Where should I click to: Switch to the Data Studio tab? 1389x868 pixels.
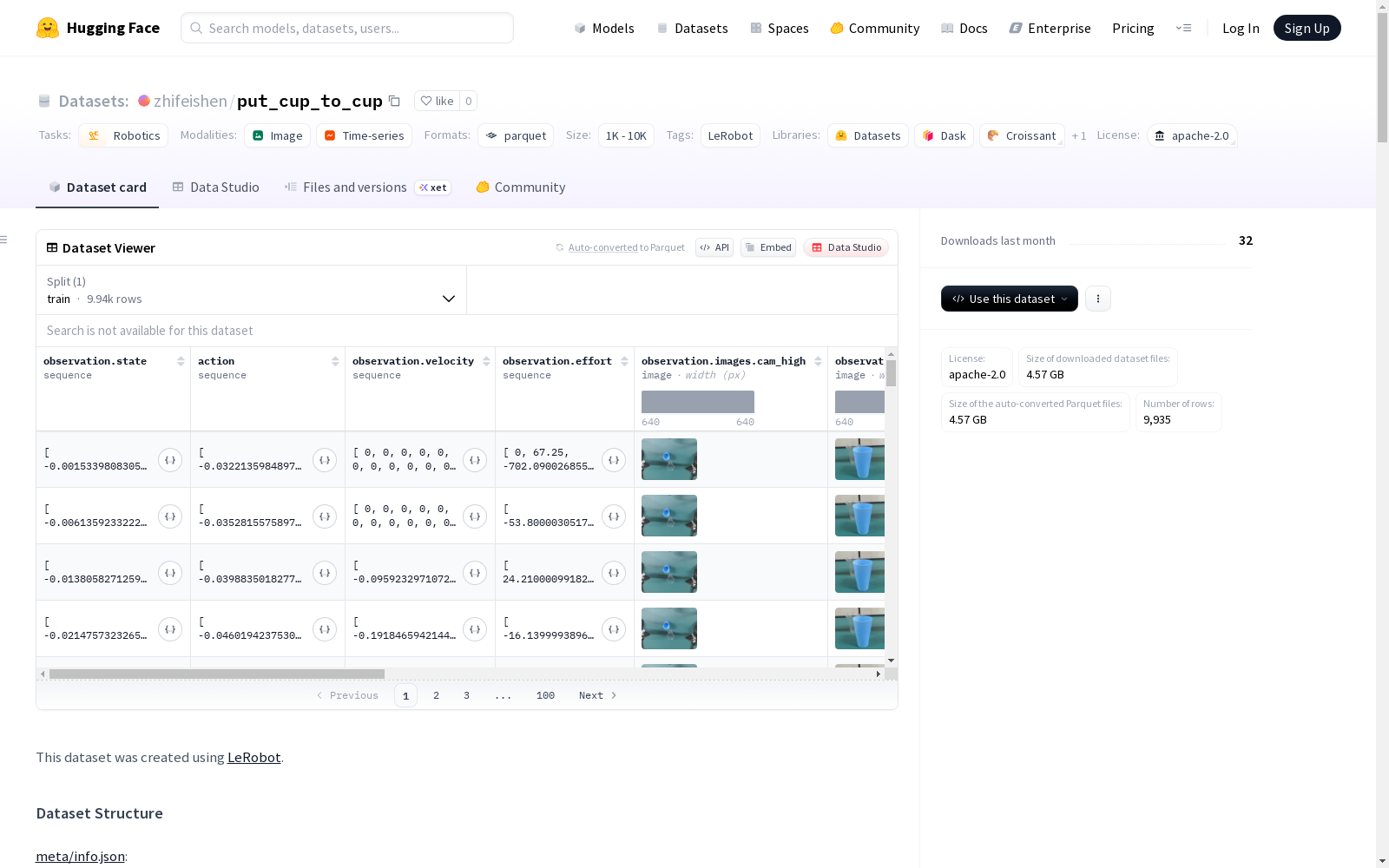pyautogui.click(x=216, y=187)
